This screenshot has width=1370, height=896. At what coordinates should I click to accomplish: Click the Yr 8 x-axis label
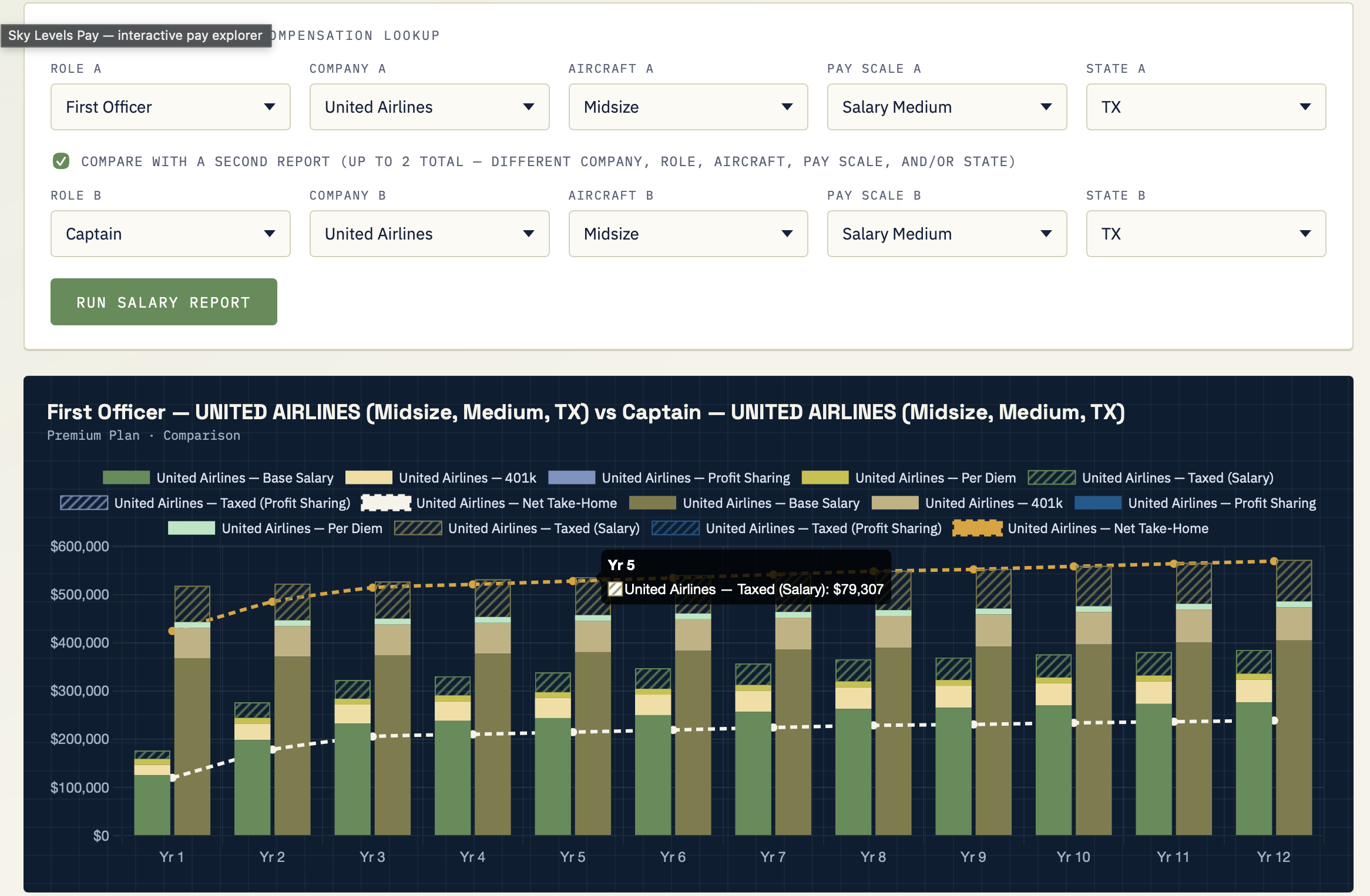point(873,857)
